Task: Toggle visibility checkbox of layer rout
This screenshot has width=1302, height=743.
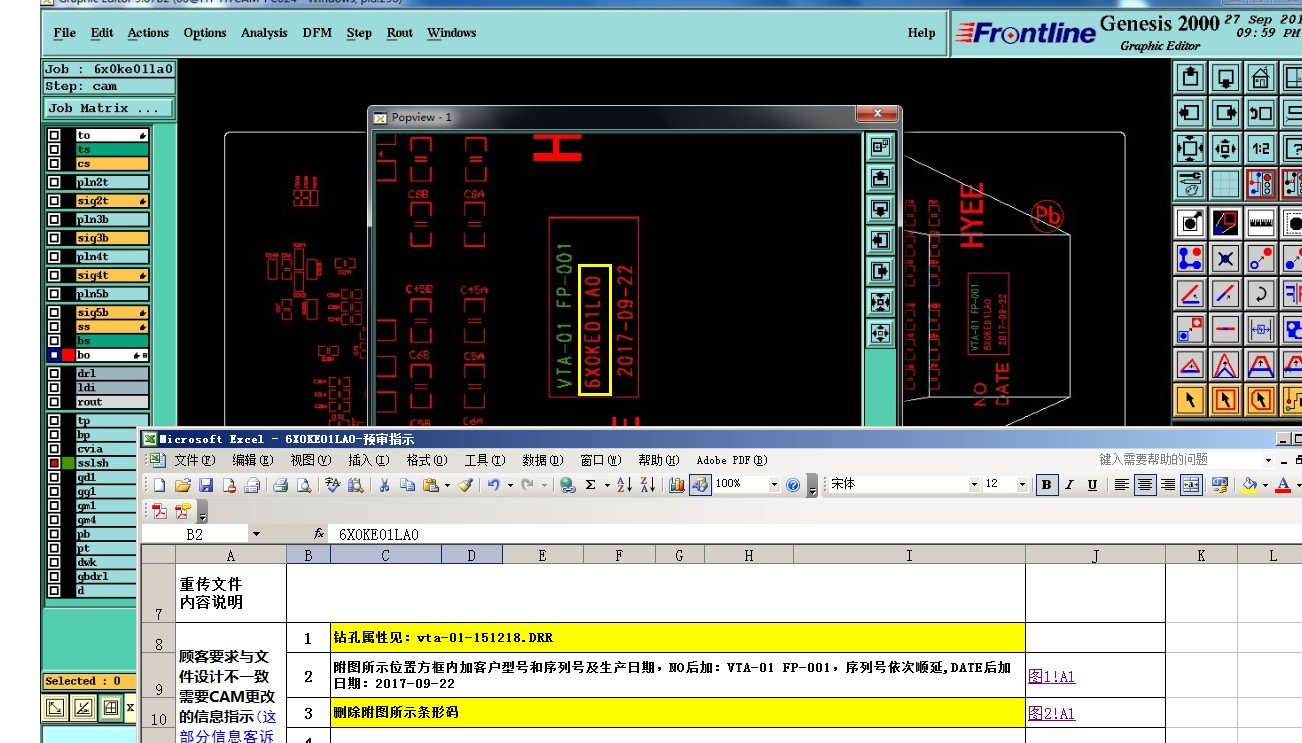Action: click(54, 402)
